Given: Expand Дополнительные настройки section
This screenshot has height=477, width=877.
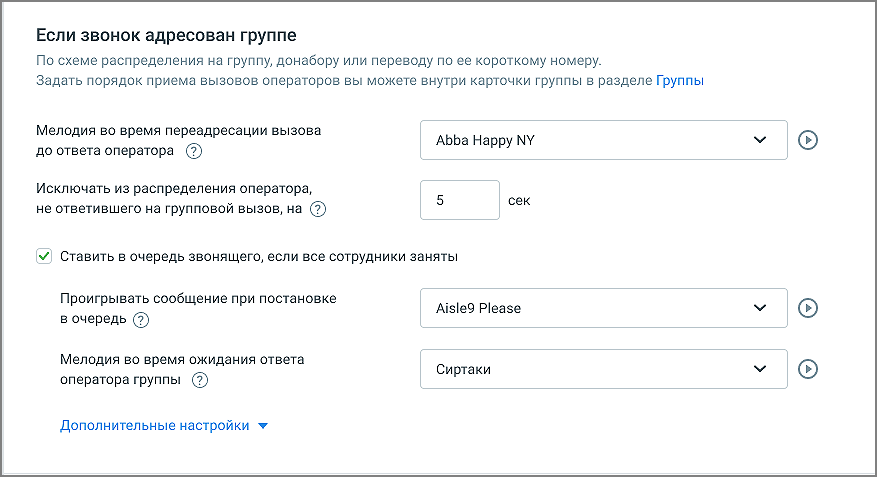Looking at the screenshot, I should click(164, 426).
